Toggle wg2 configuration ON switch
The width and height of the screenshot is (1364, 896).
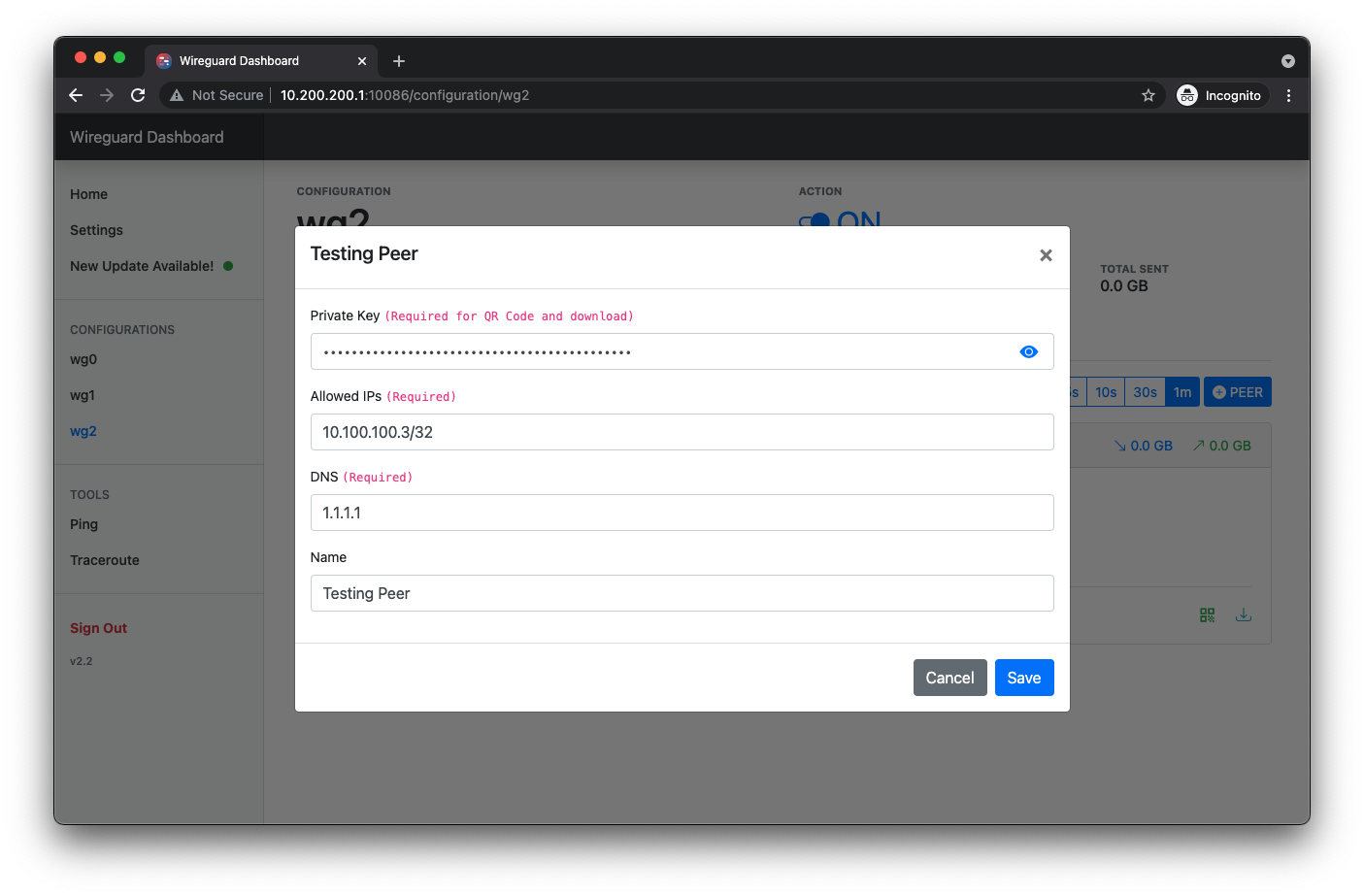814,220
